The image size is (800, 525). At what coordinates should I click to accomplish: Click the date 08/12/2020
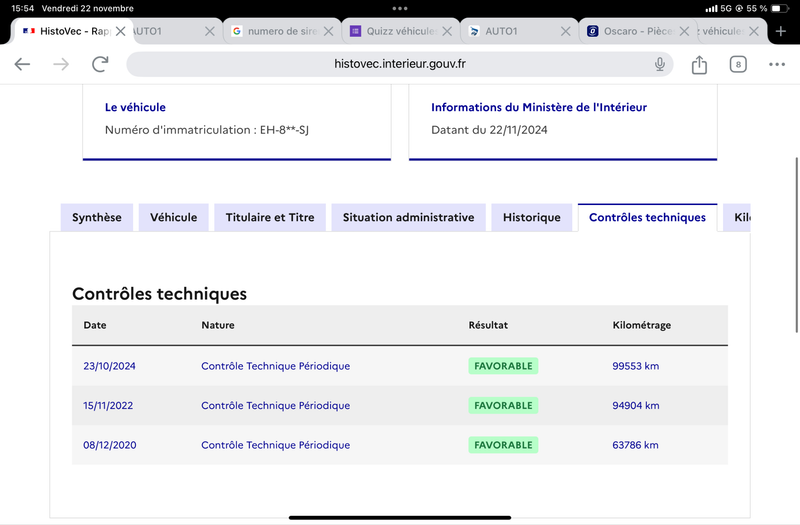point(110,445)
